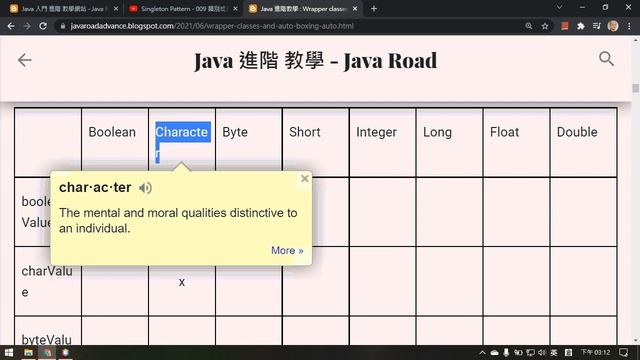Click the blog back arrow in header
Viewport: 640px width, 360px height.
pos(24,60)
